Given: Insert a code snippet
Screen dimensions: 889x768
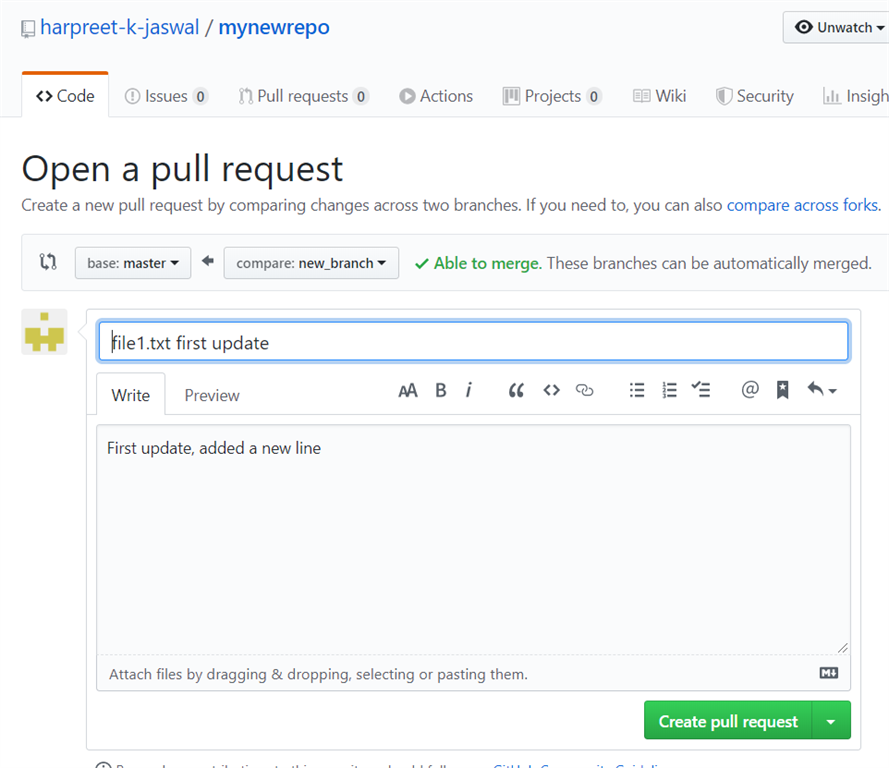Looking at the screenshot, I should point(551,390).
